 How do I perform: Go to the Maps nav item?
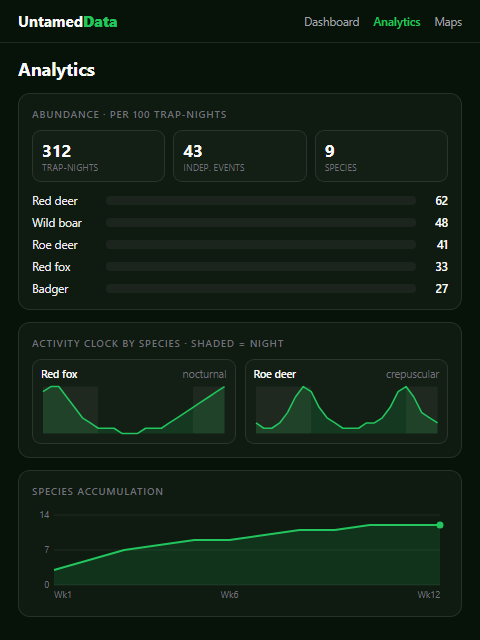pos(448,22)
